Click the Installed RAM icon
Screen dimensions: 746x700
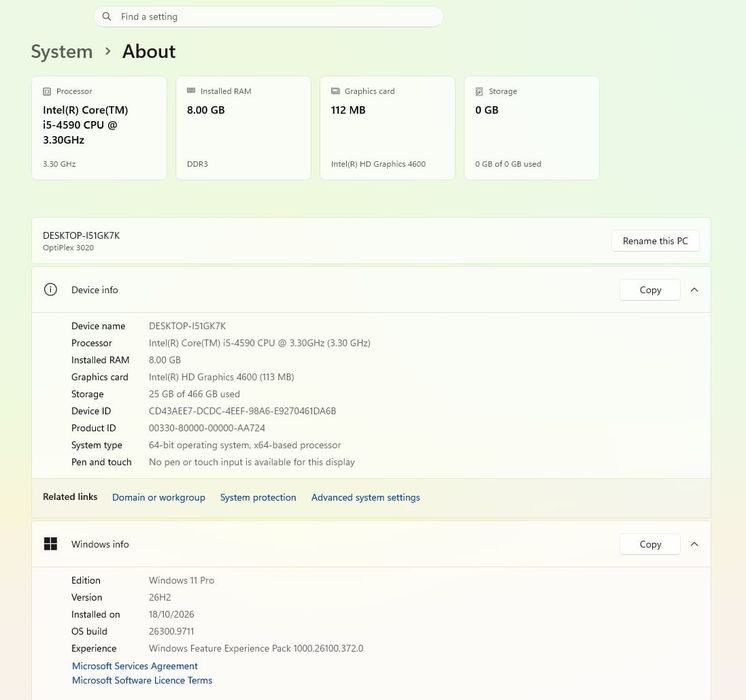[191, 90]
